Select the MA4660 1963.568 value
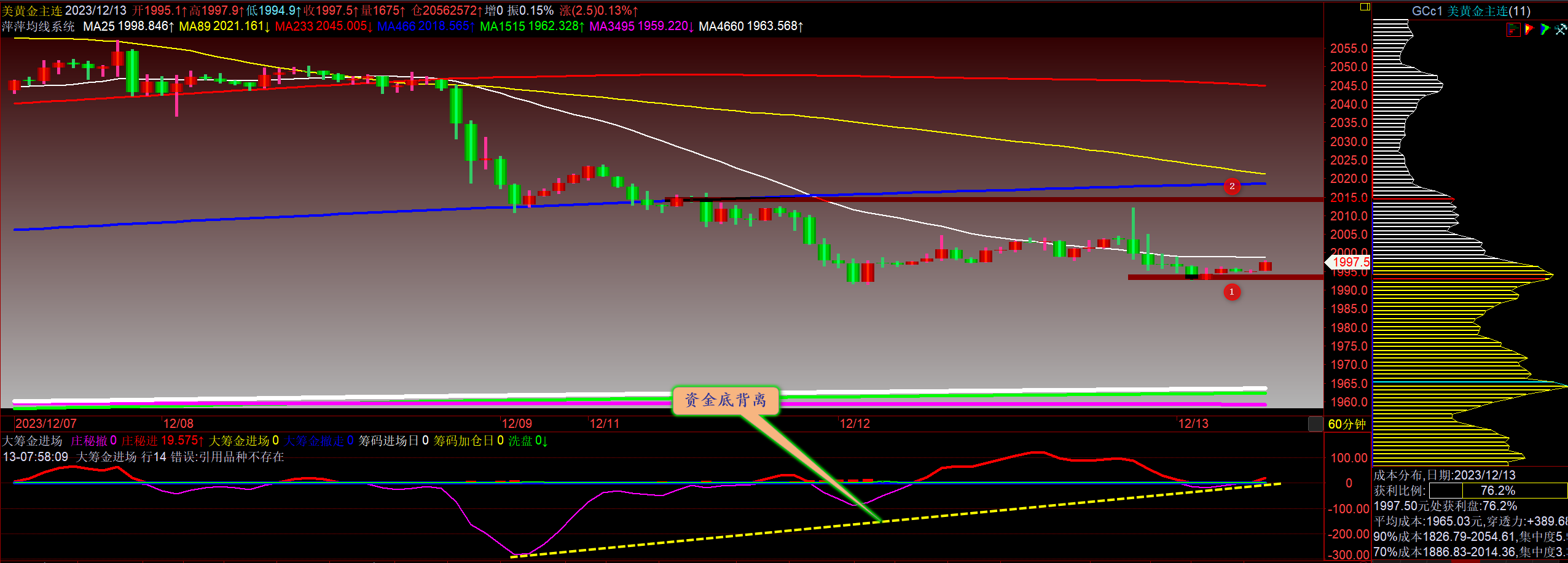Image resolution: width=1568 pixels, height=563 pixels. (751, 26)
